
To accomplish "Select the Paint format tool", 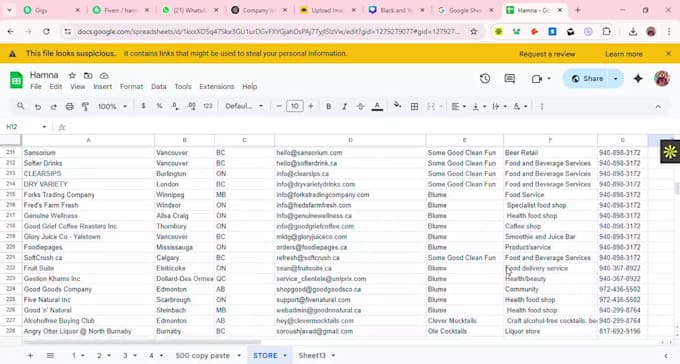I will pos(85,106).
